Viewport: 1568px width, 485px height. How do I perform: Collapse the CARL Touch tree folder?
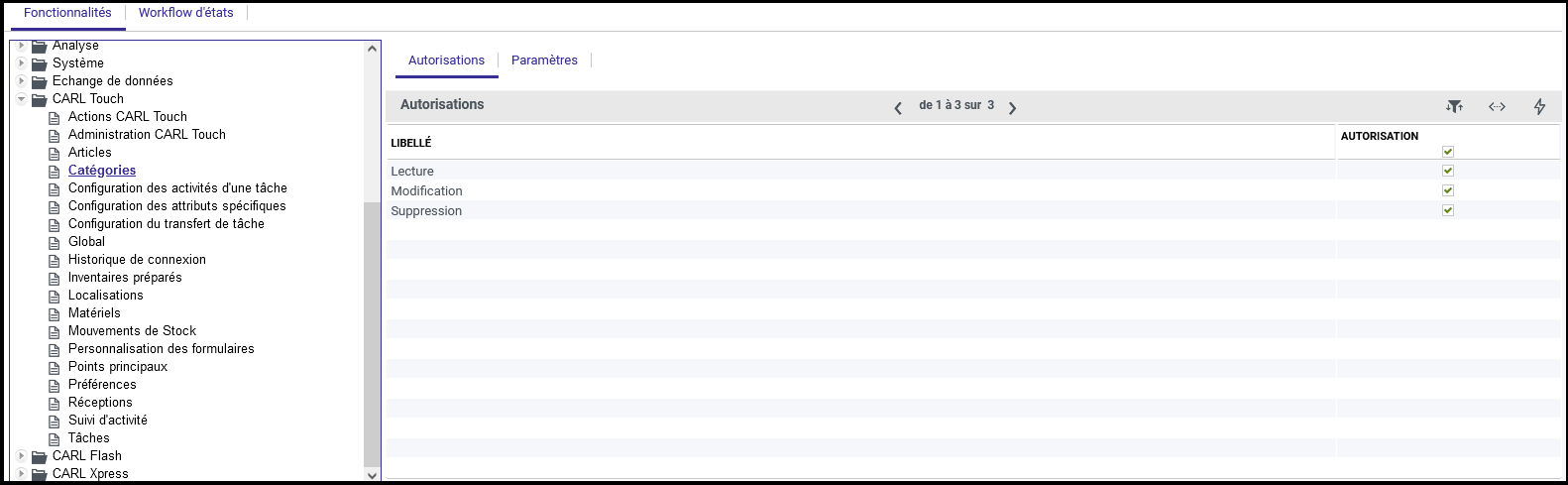pyautogui.click(x=21, y=99)
